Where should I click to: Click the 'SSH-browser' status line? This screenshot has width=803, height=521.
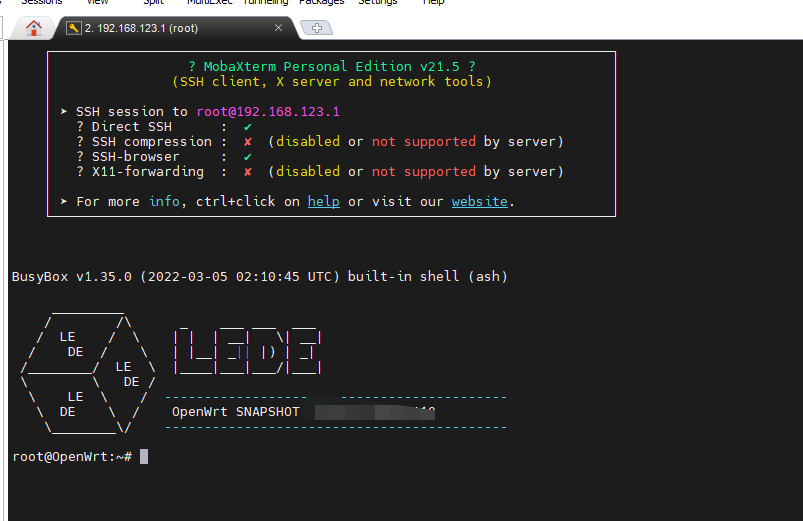[x=164, y=157]
